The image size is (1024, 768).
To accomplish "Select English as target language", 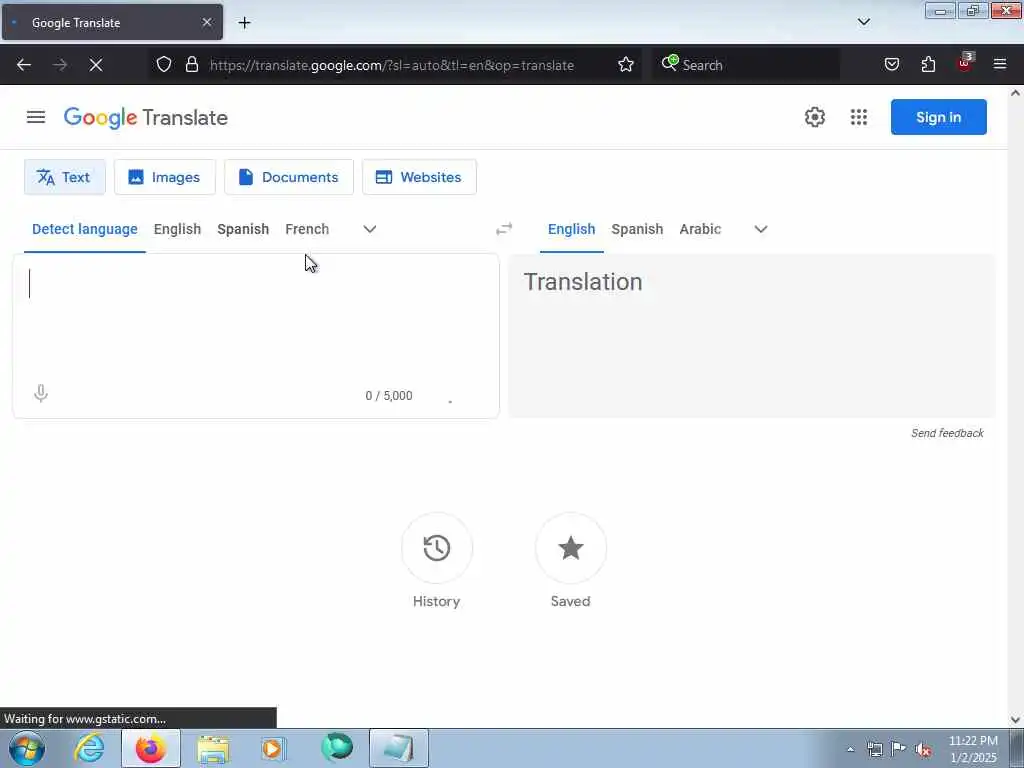I will point(571,229).
